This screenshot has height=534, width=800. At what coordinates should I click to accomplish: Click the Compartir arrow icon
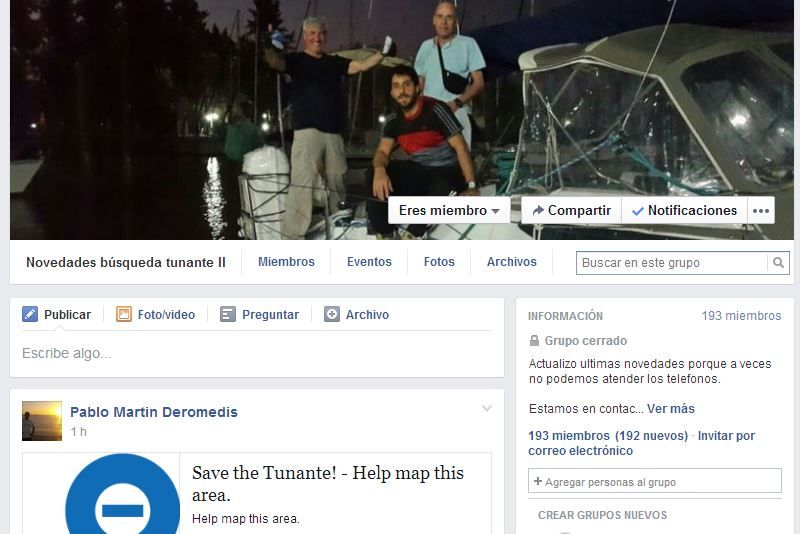click(x=538, y=210)
